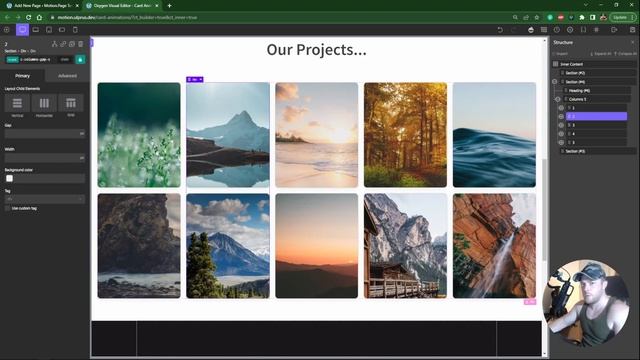Open the Gap unit dropdown
The height and width of the screenshot is (360, 640).
point(82,133)
